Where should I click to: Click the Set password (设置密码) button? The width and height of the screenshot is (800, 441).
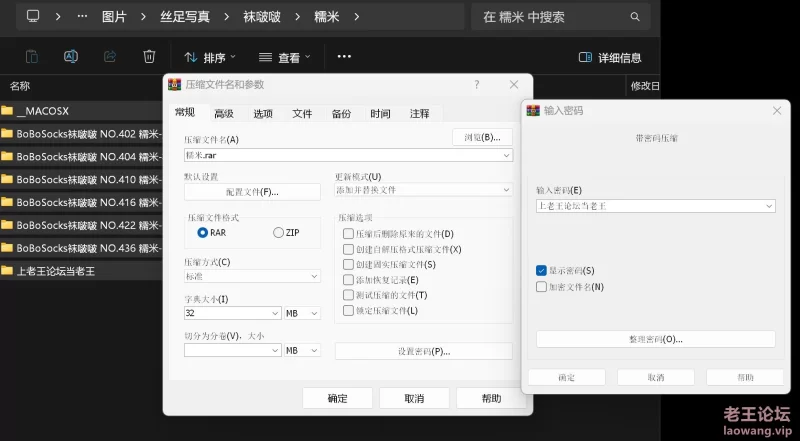click(x=423, y=352)
